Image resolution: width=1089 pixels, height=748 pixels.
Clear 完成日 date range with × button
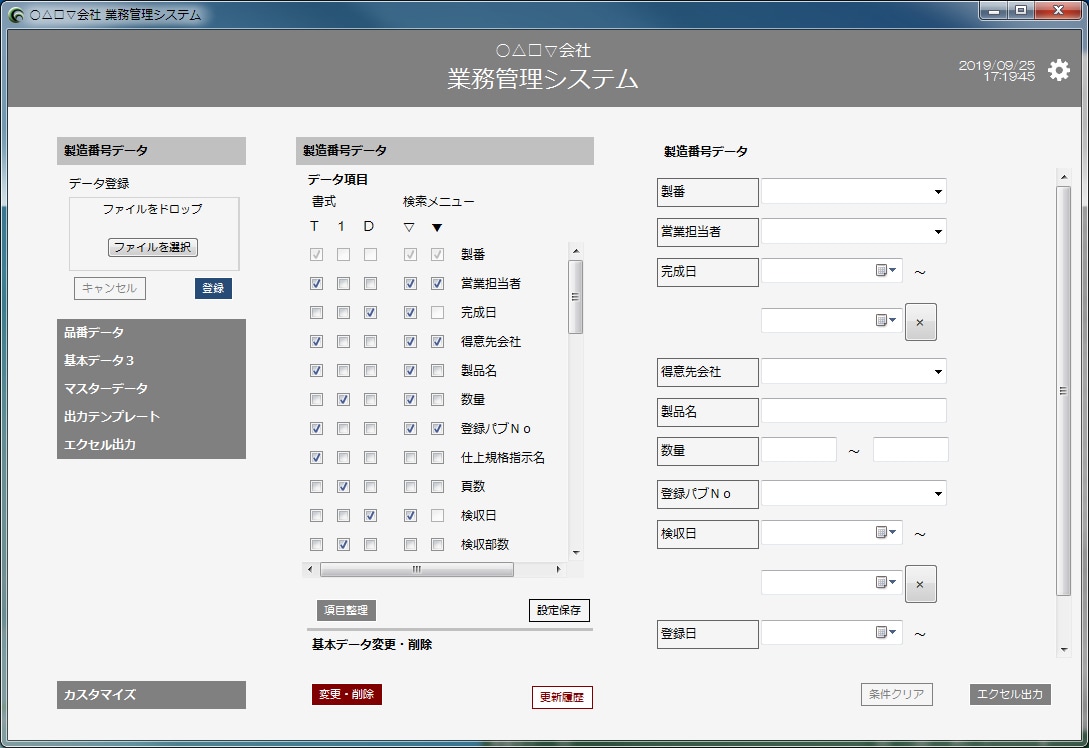pos(920,322)
